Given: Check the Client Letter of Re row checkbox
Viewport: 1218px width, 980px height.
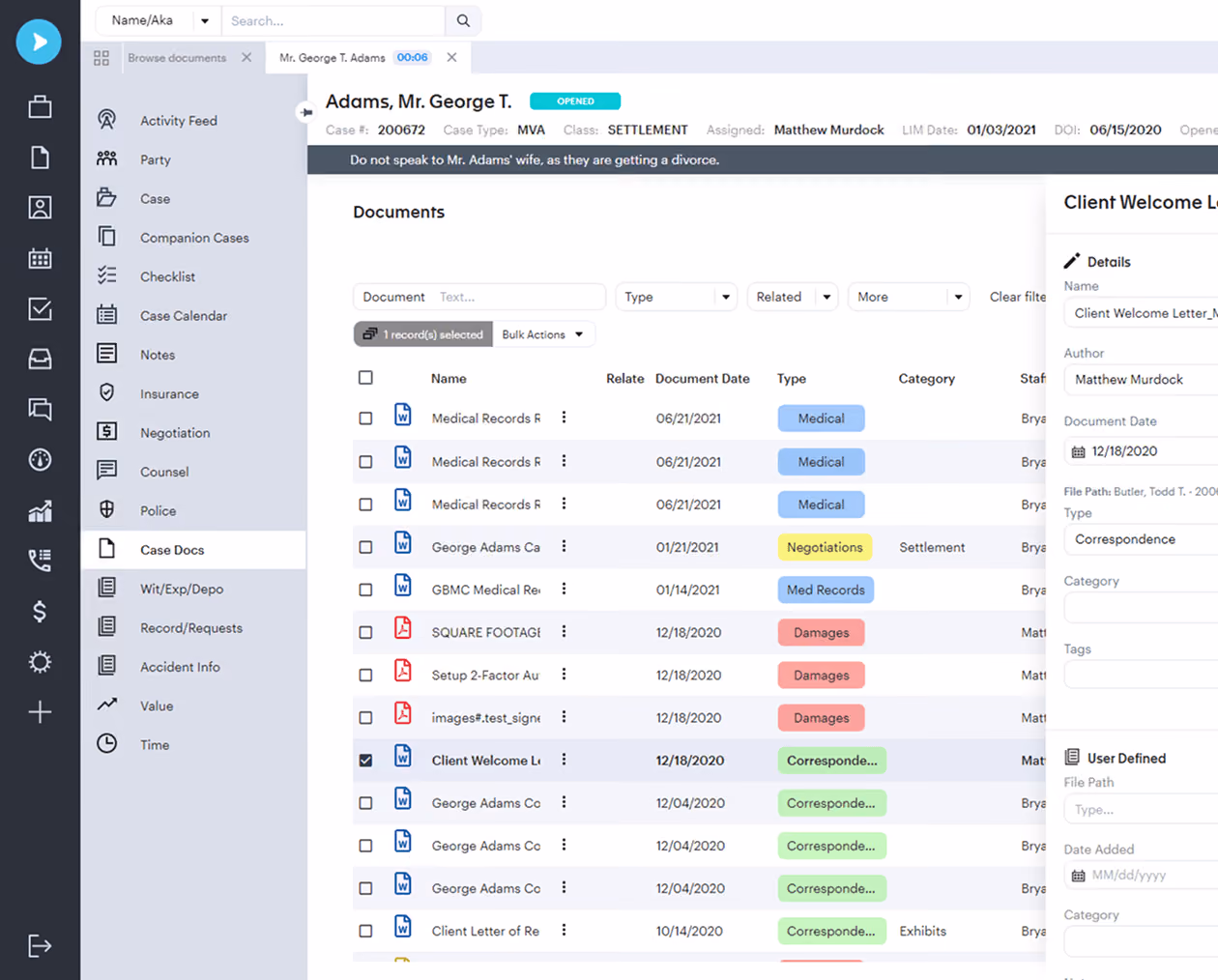Looking at the screenshot, I should tap(365, 931).
